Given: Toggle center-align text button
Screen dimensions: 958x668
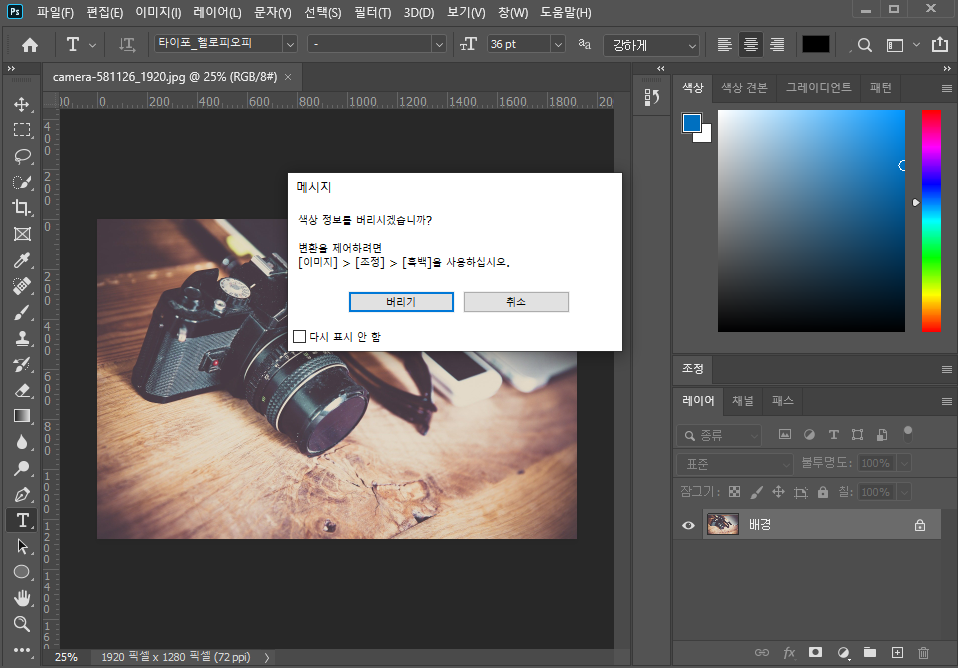Looking at the screenshot, I should coord(751,45).
